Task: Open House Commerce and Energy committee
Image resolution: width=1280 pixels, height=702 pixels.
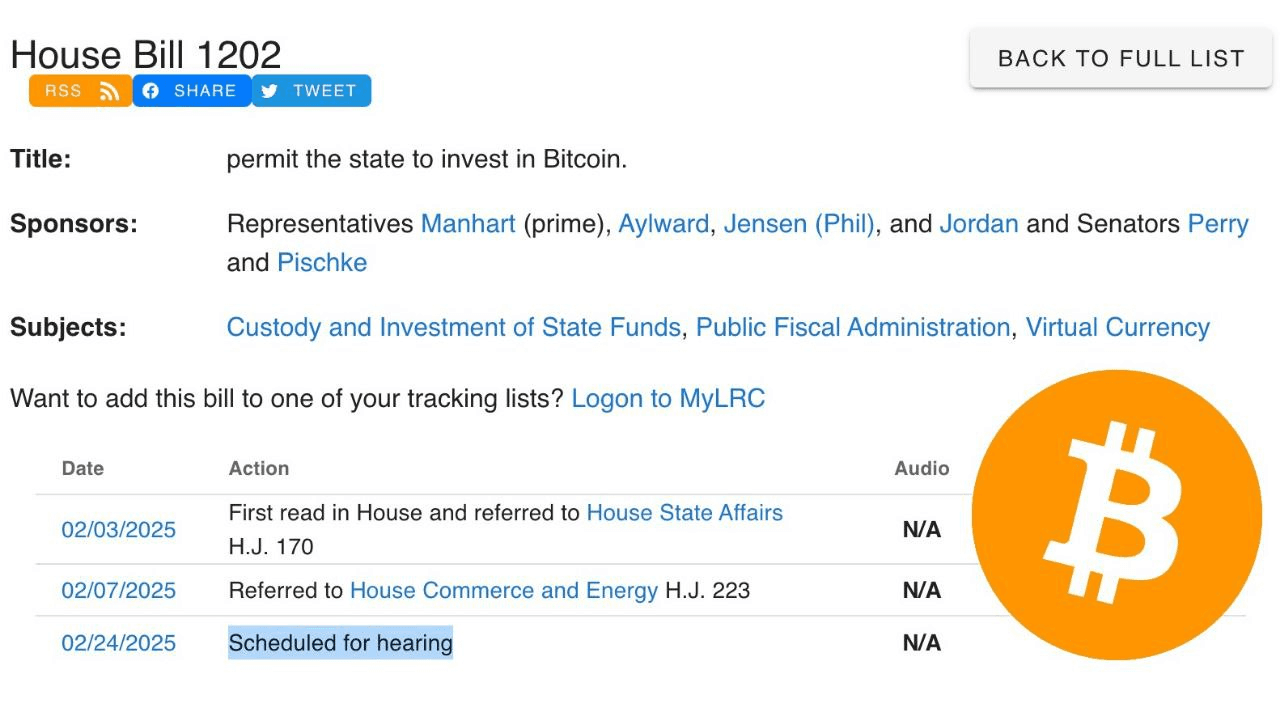Action: click(x=504, y=590)
